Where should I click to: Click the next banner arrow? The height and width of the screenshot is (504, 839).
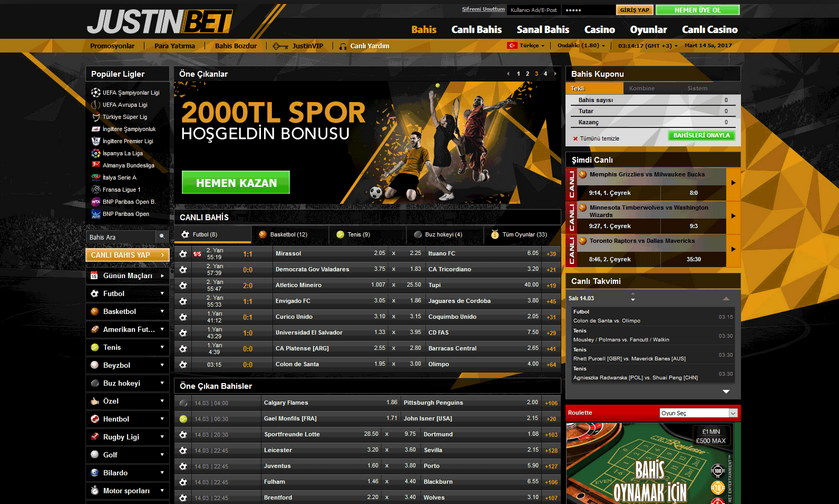point(555,74)
